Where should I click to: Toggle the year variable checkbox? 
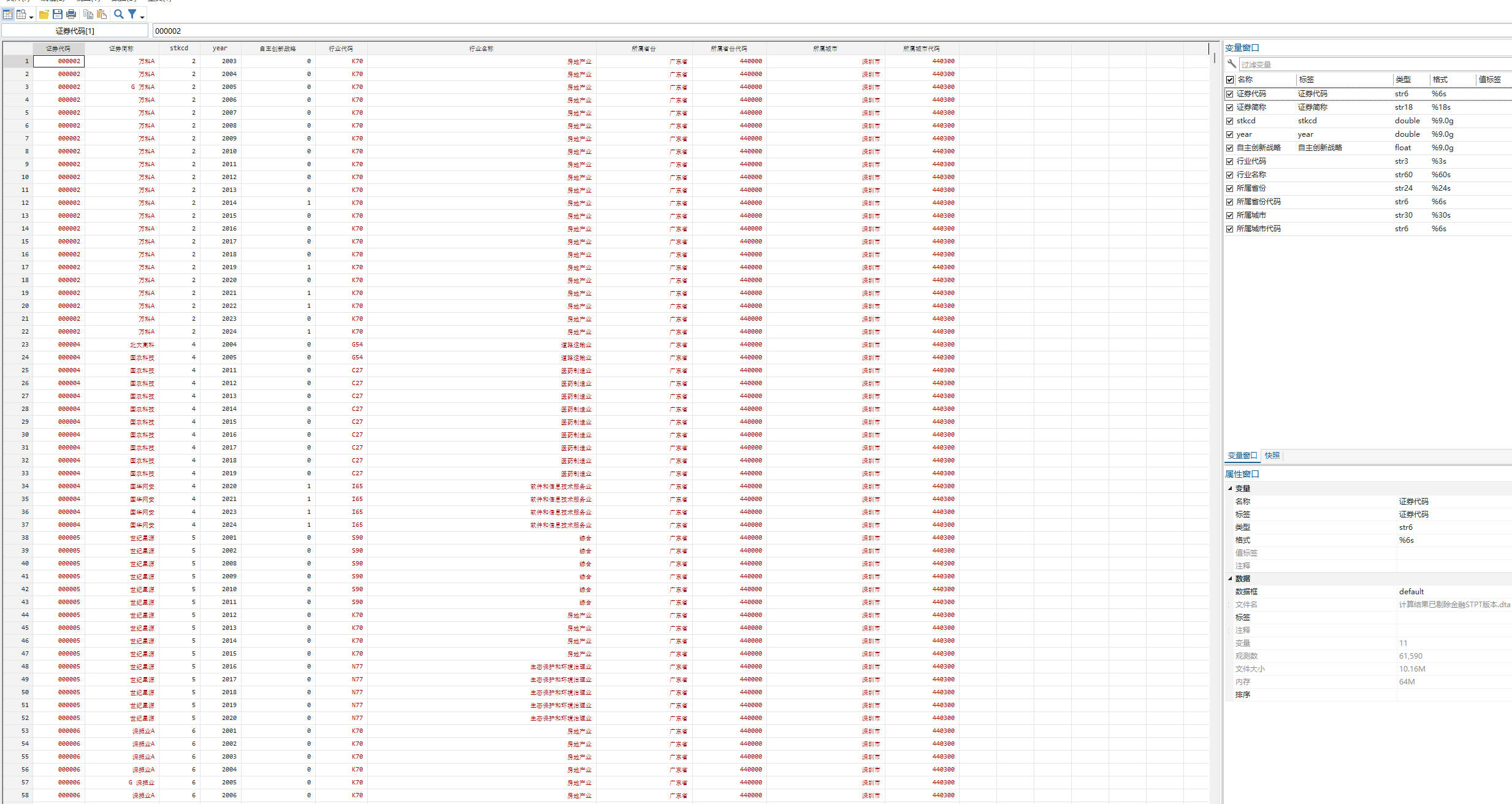tap(1230, 134)
